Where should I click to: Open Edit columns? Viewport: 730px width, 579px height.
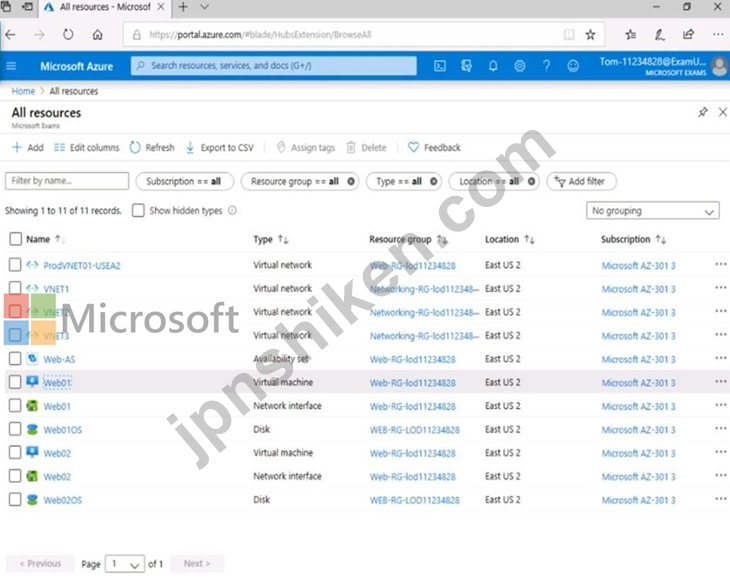pyautogui.click(x=87, y=148)
